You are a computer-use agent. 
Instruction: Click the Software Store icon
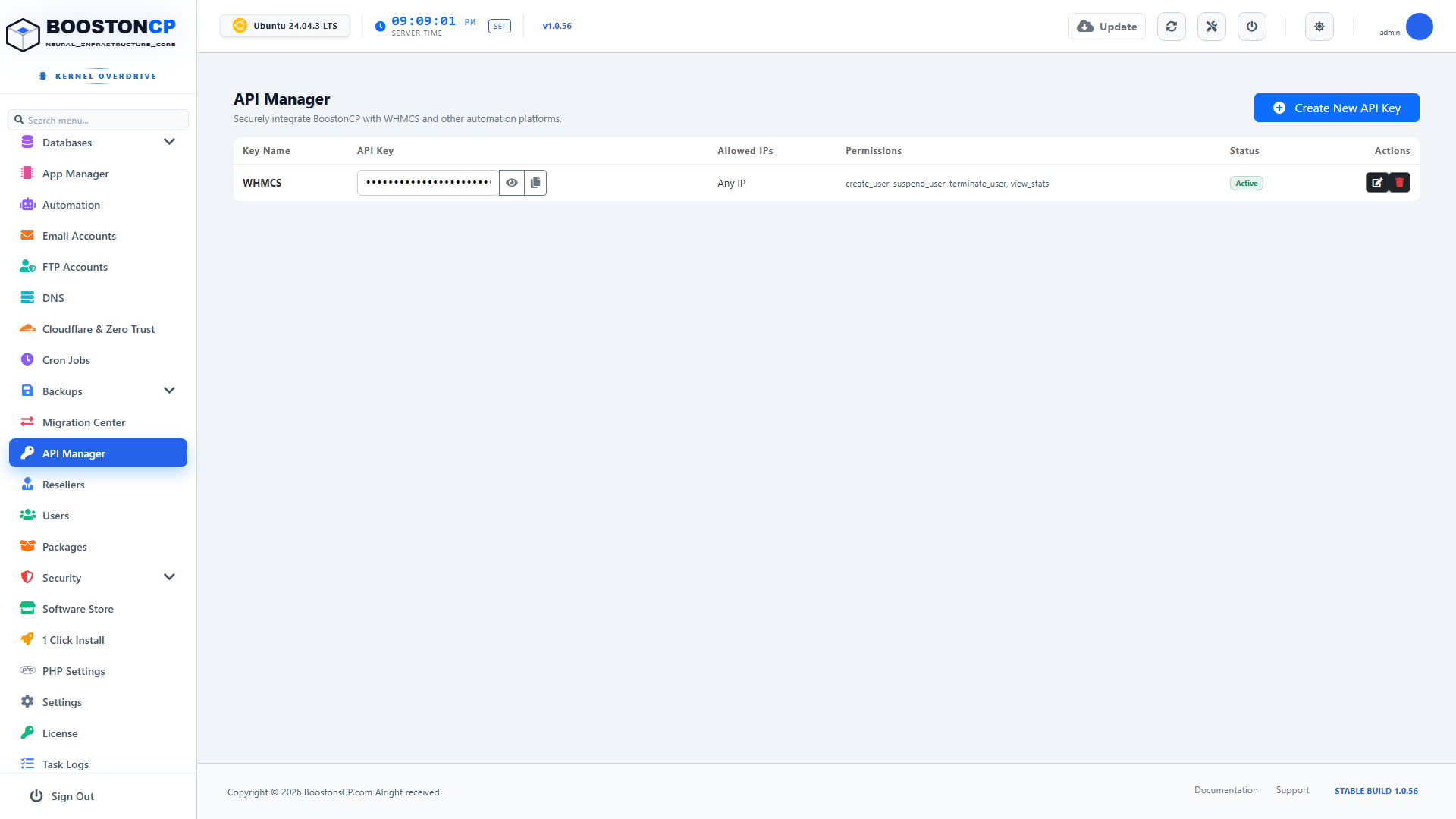pos(27,608)
